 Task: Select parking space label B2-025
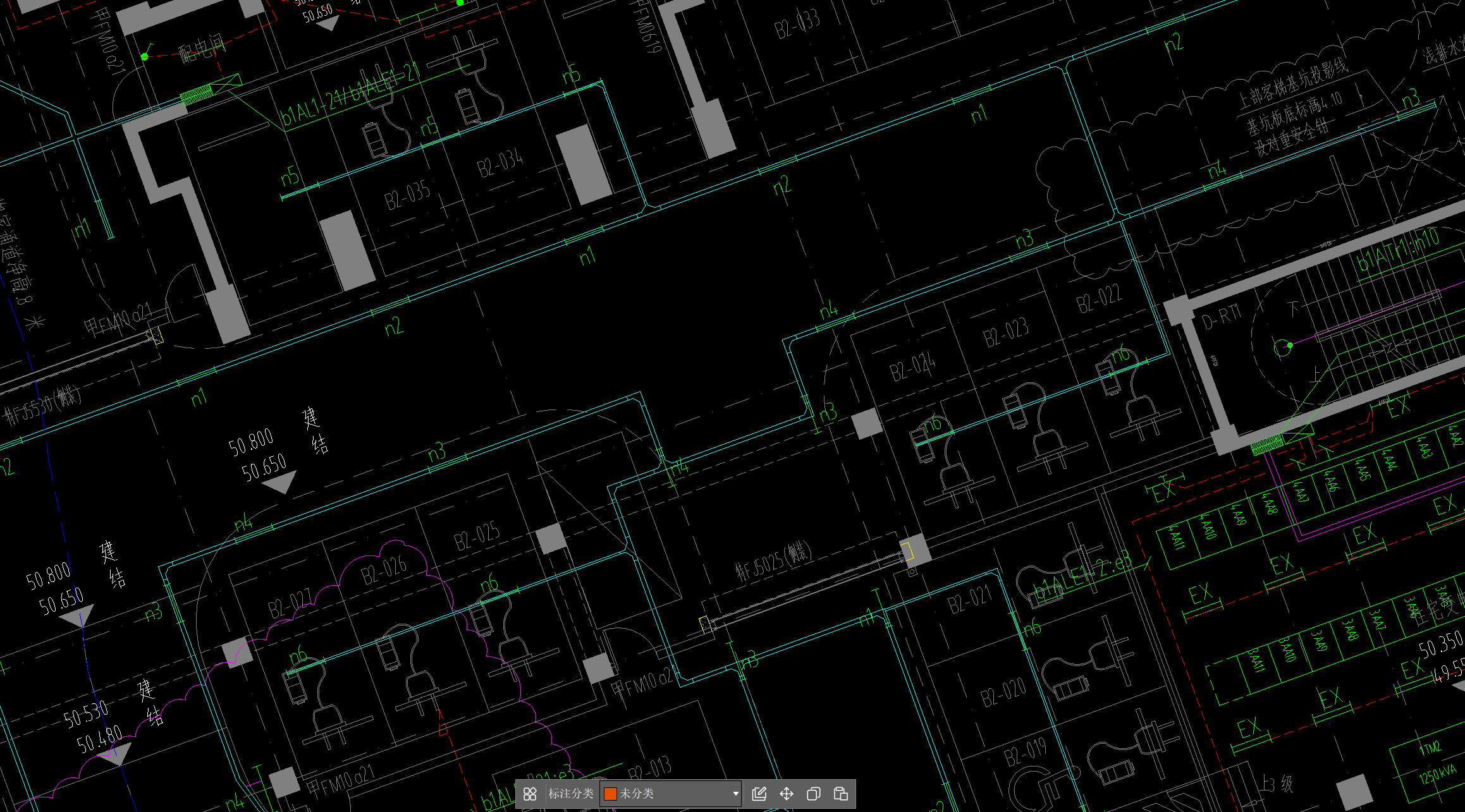477,536
